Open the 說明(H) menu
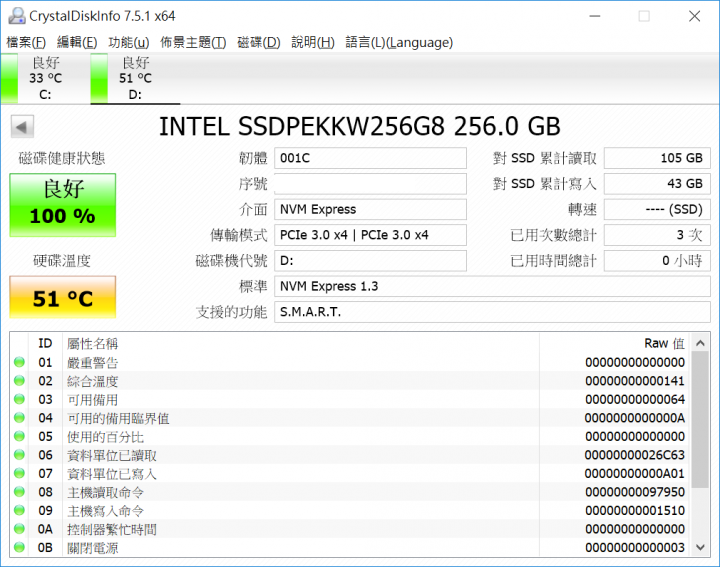 pos(313,42)
